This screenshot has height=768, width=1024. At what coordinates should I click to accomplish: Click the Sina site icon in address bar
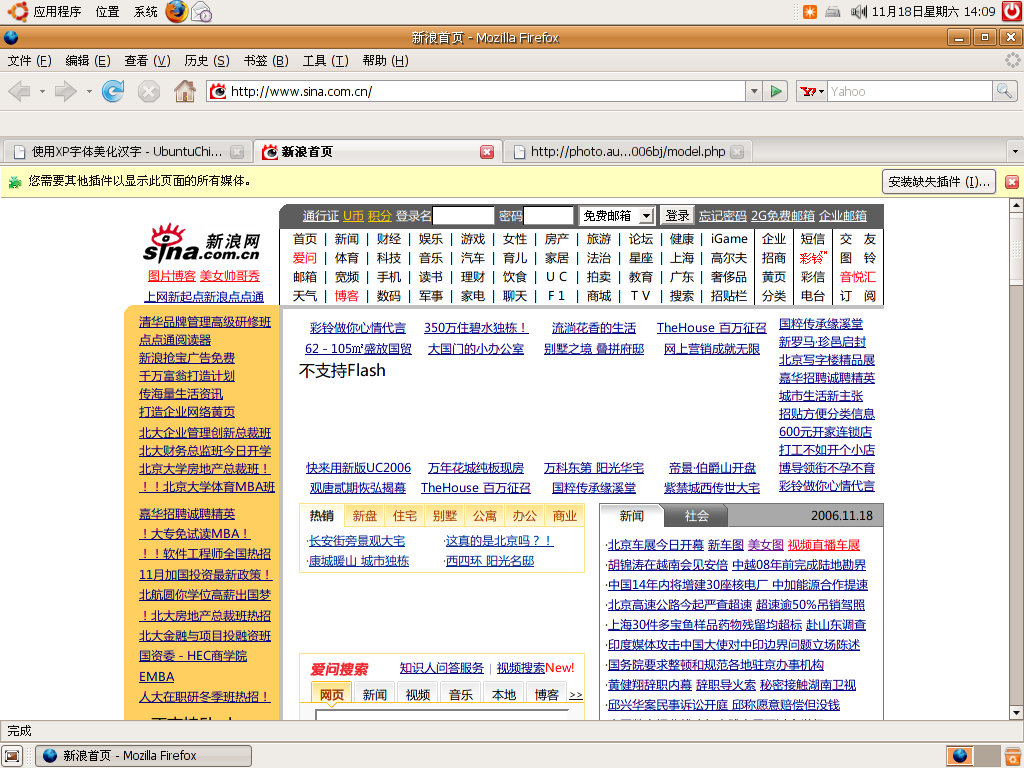218,91
